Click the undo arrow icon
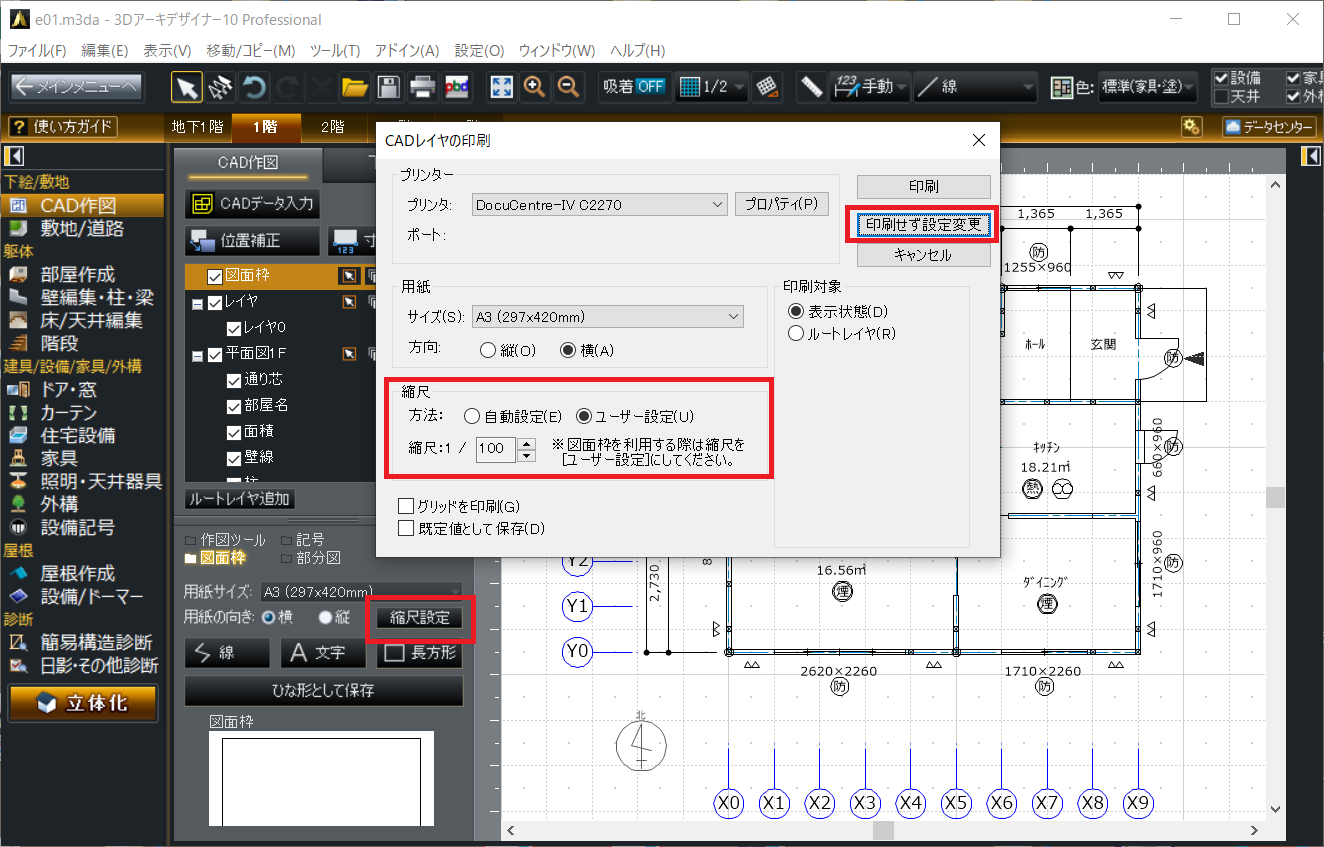The height and width of the screenshot is (847, 1324). [254, 87]
